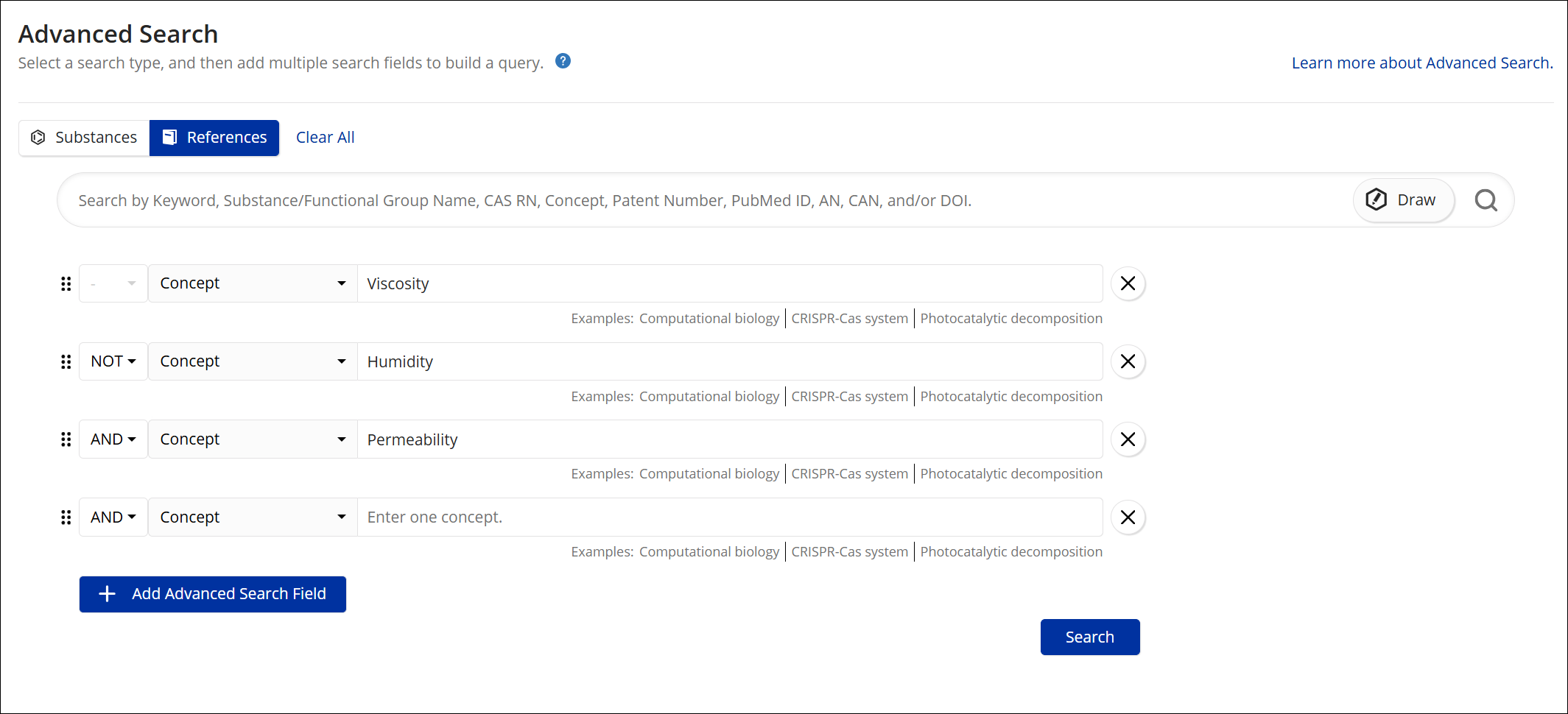Open the help question mark icon
This screenshot has width=1568, height=714.
563,61
